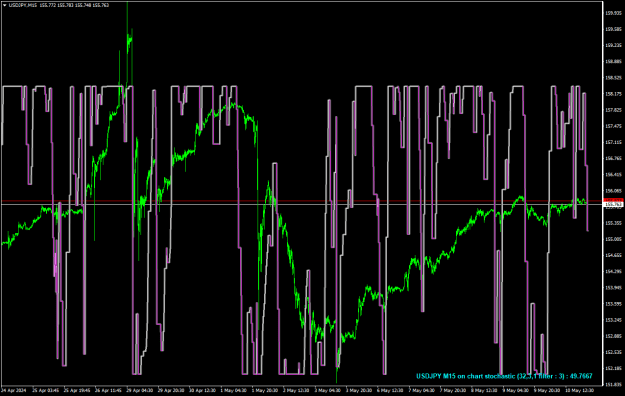Click the 6 May 12:30 time label
Image resolution: width=625 pixels, height=396 pixels.
point(390,390)
